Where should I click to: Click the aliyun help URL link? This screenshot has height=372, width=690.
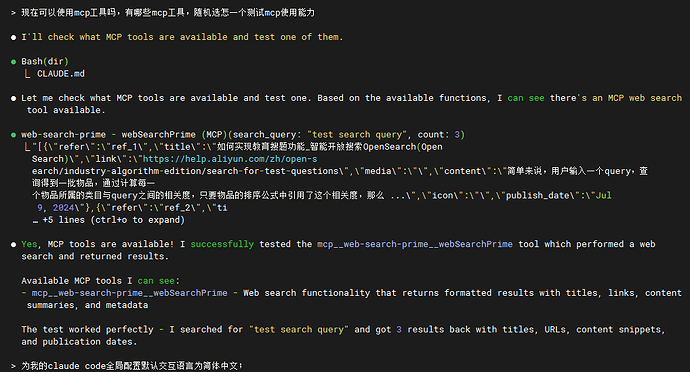[x=230, y=159]
